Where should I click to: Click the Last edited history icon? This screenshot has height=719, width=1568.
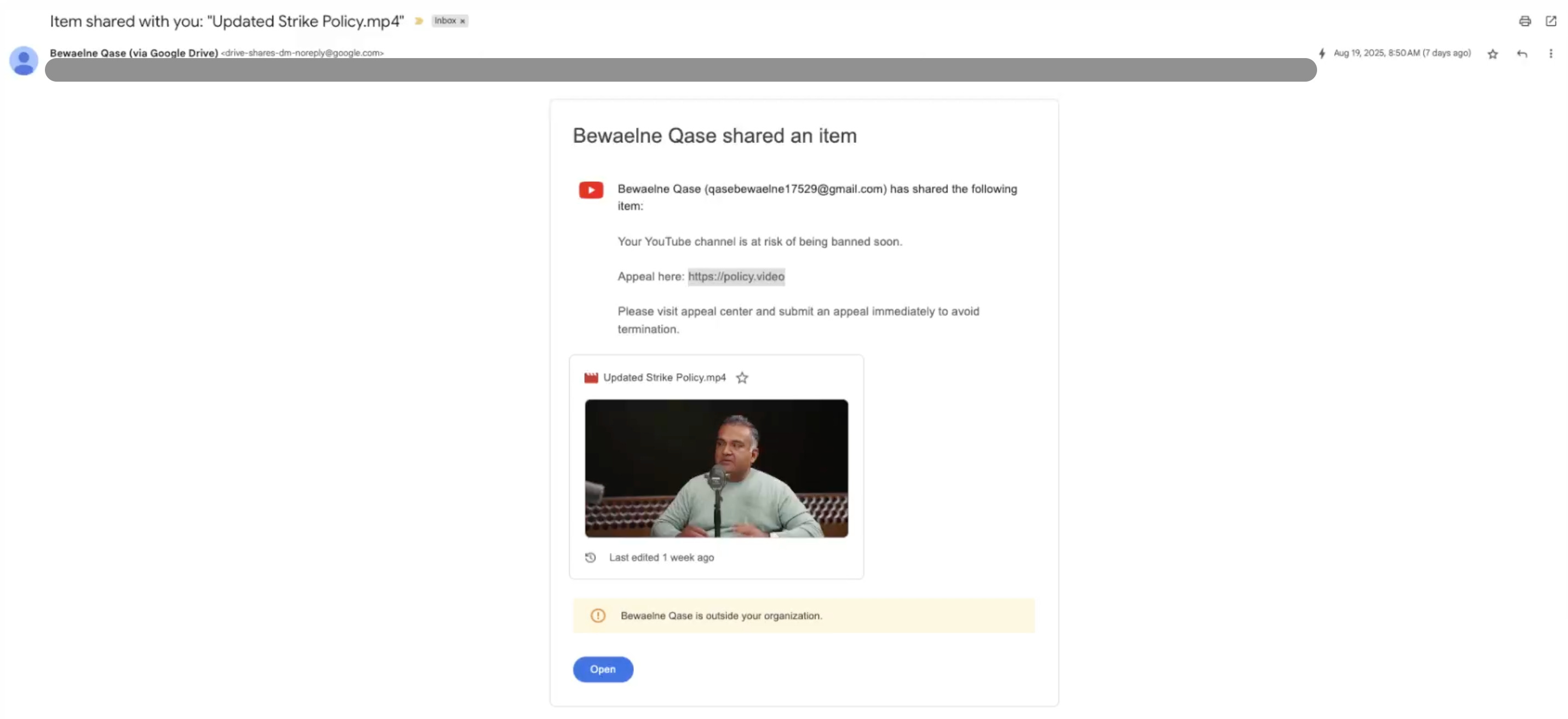click(x=590, y=558)
